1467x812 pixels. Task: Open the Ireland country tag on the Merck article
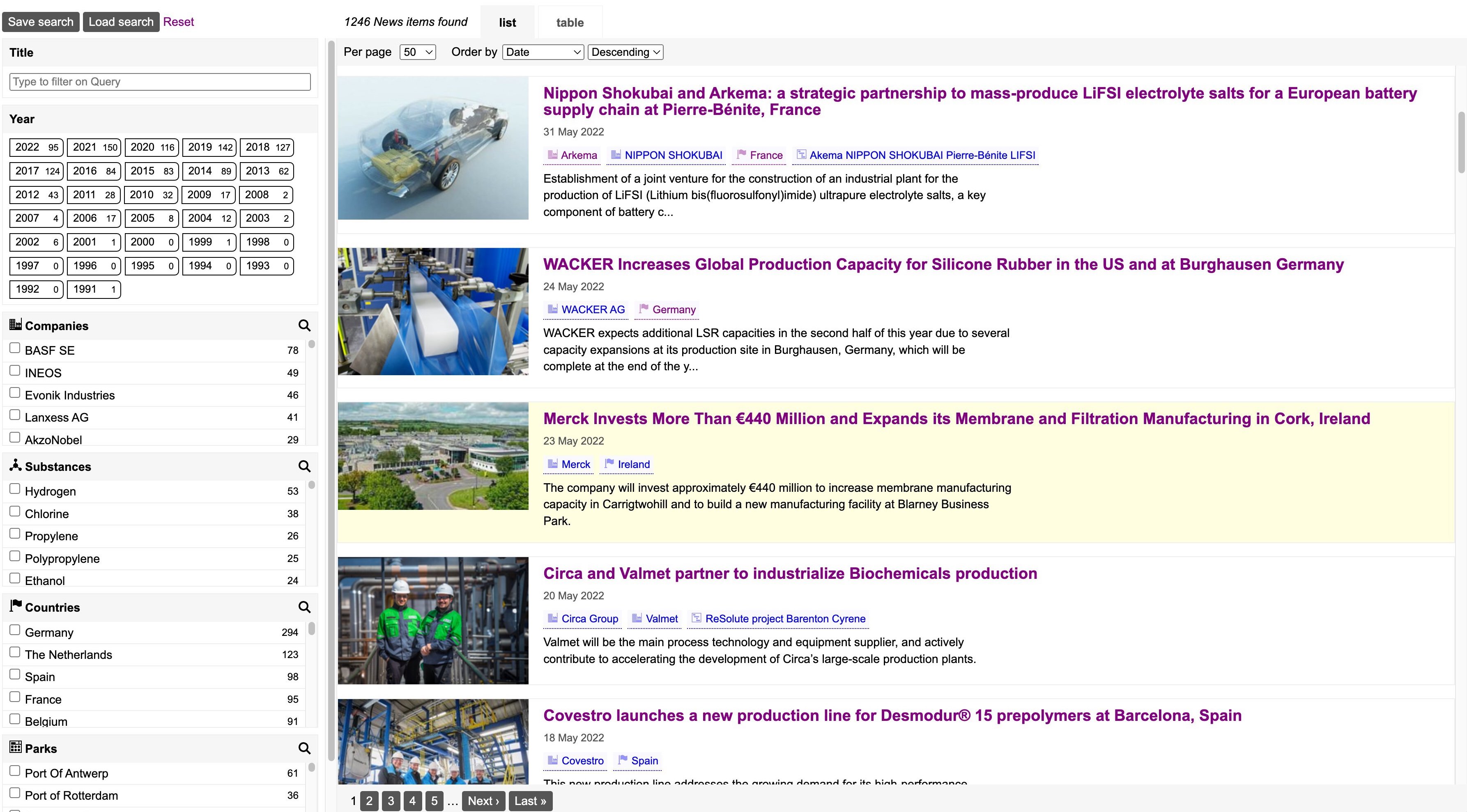click(x=626, y=464)
